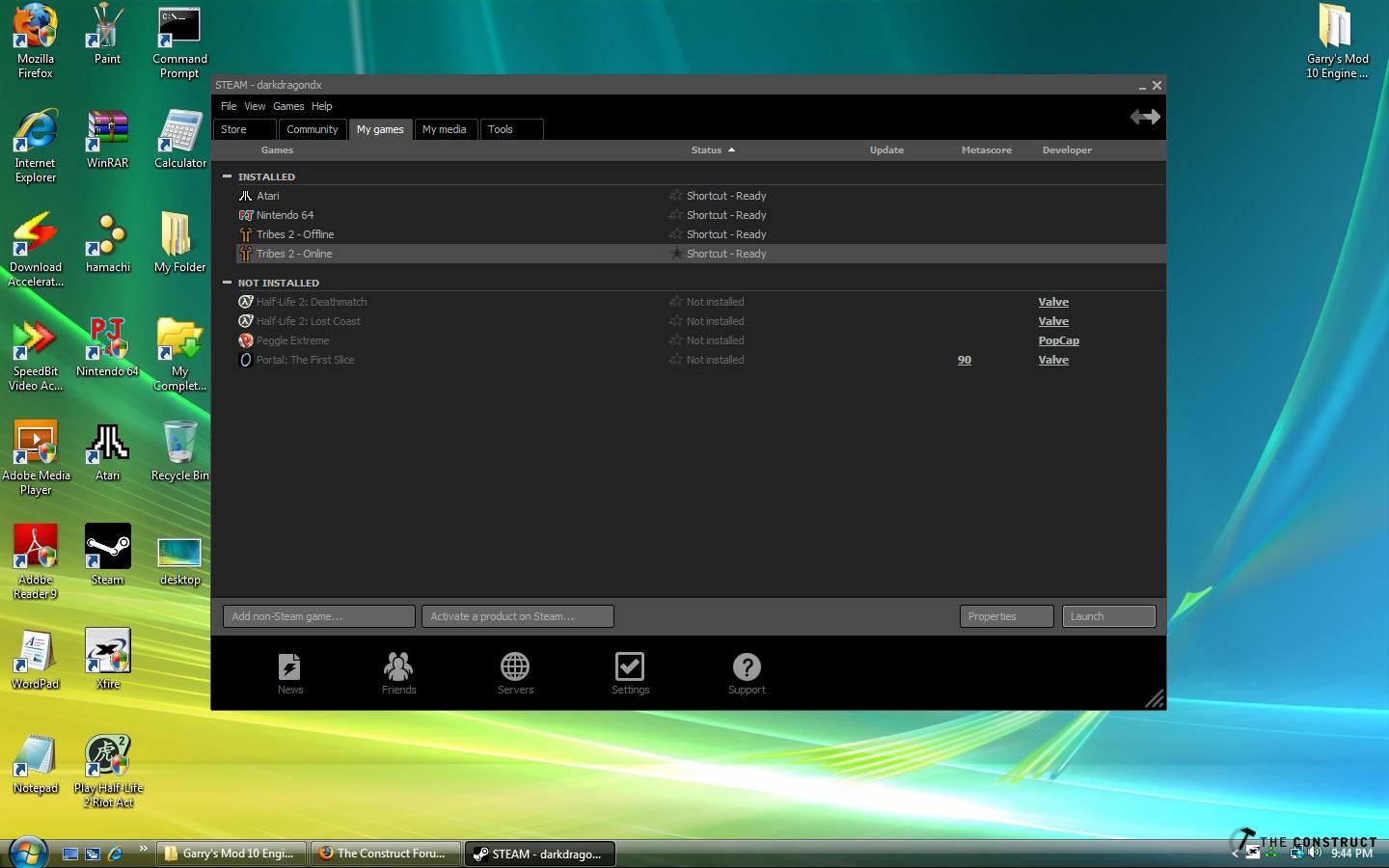Toggle favorite star for Portal: The First Slice
The width and height of the screenshot is (1389, 868).
pos(675,360)
